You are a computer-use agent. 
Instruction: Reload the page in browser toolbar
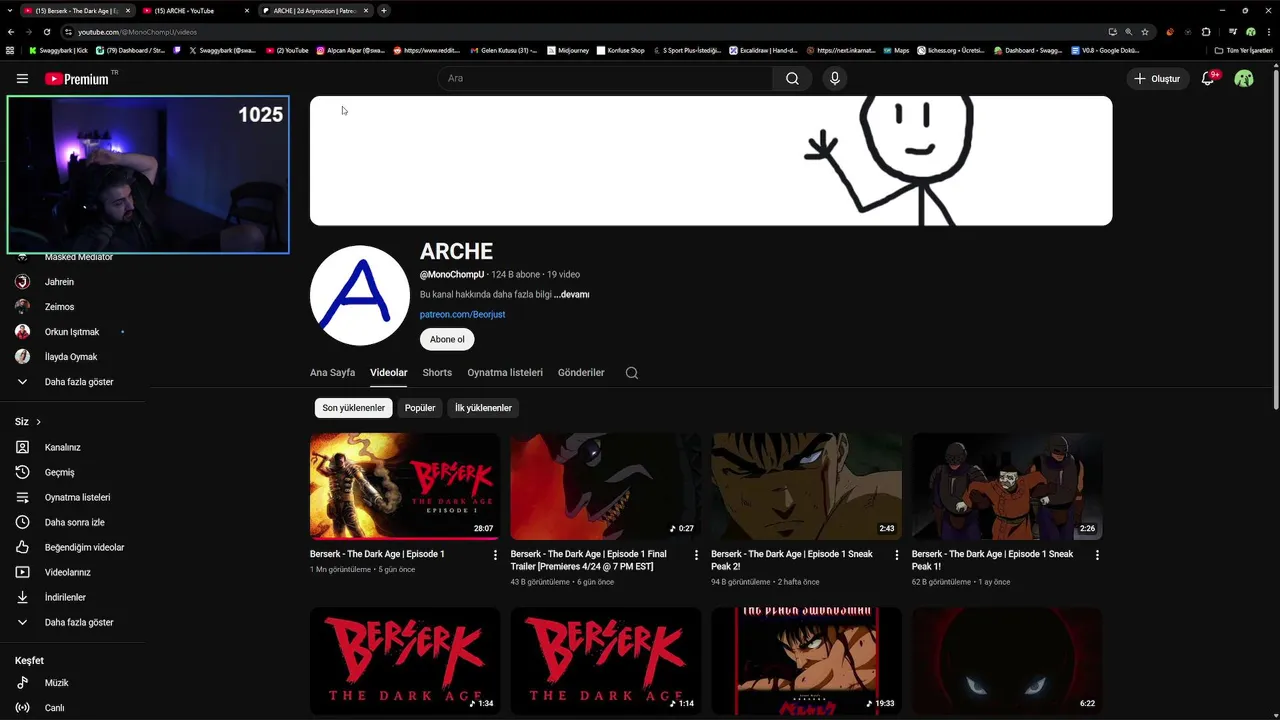pos(46,32)
